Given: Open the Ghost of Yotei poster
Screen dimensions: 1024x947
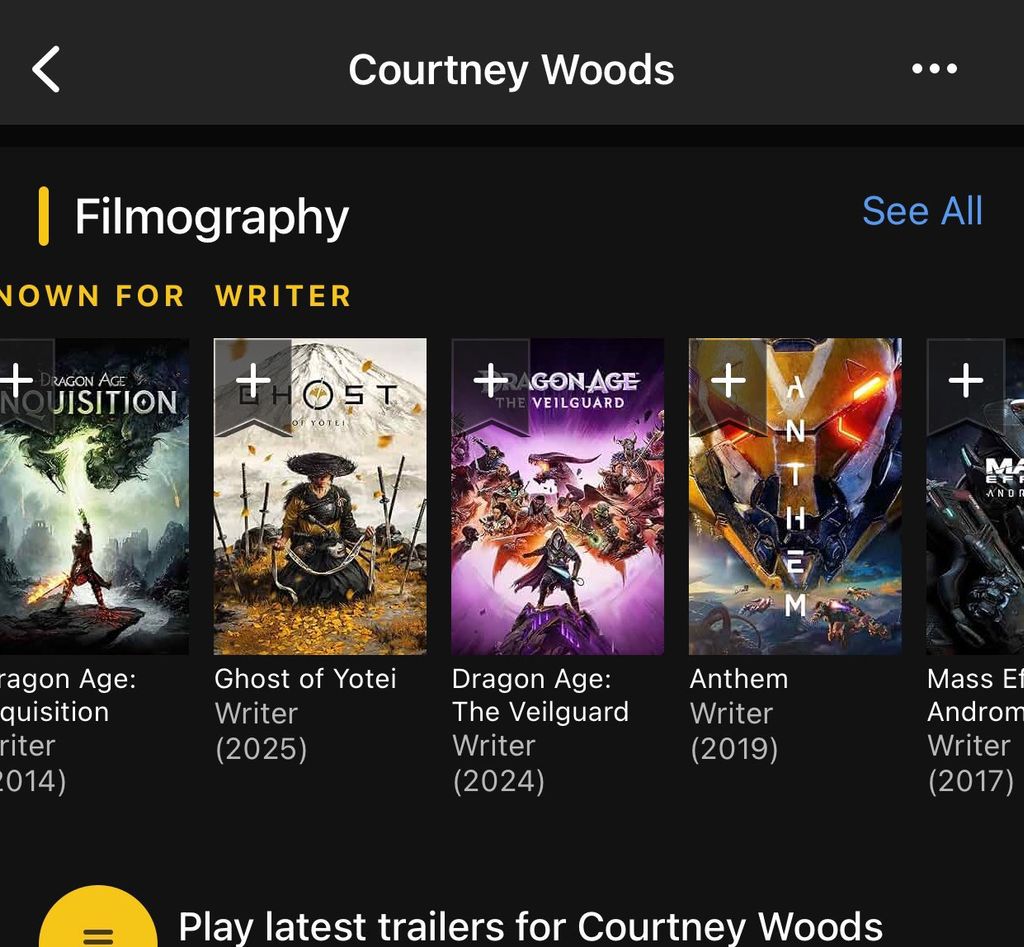Looking at the screenshot, I should click(x=320, y=496).
